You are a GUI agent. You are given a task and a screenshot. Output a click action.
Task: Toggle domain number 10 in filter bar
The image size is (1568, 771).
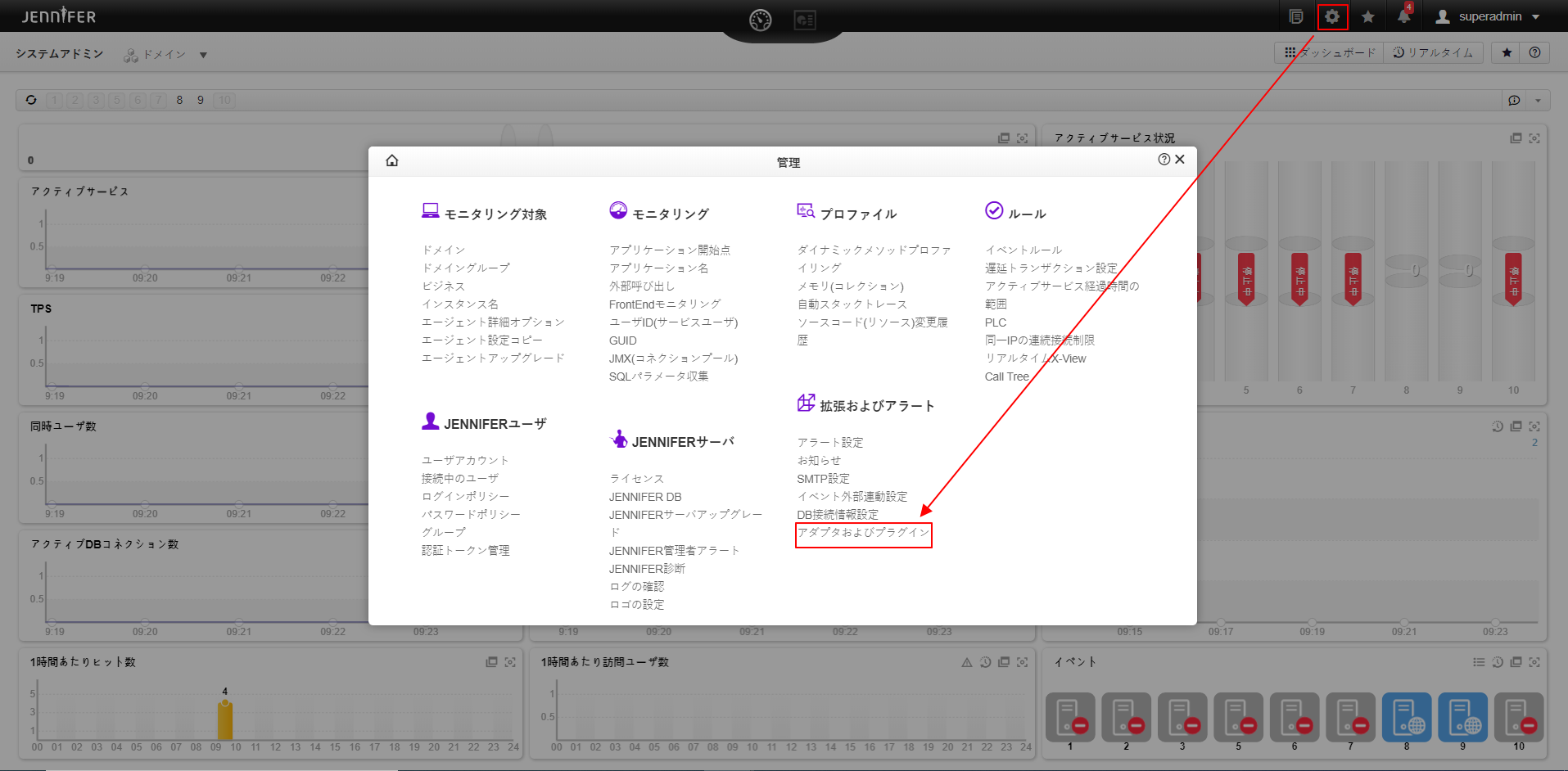pyautogui.click(x=224, y=100)
